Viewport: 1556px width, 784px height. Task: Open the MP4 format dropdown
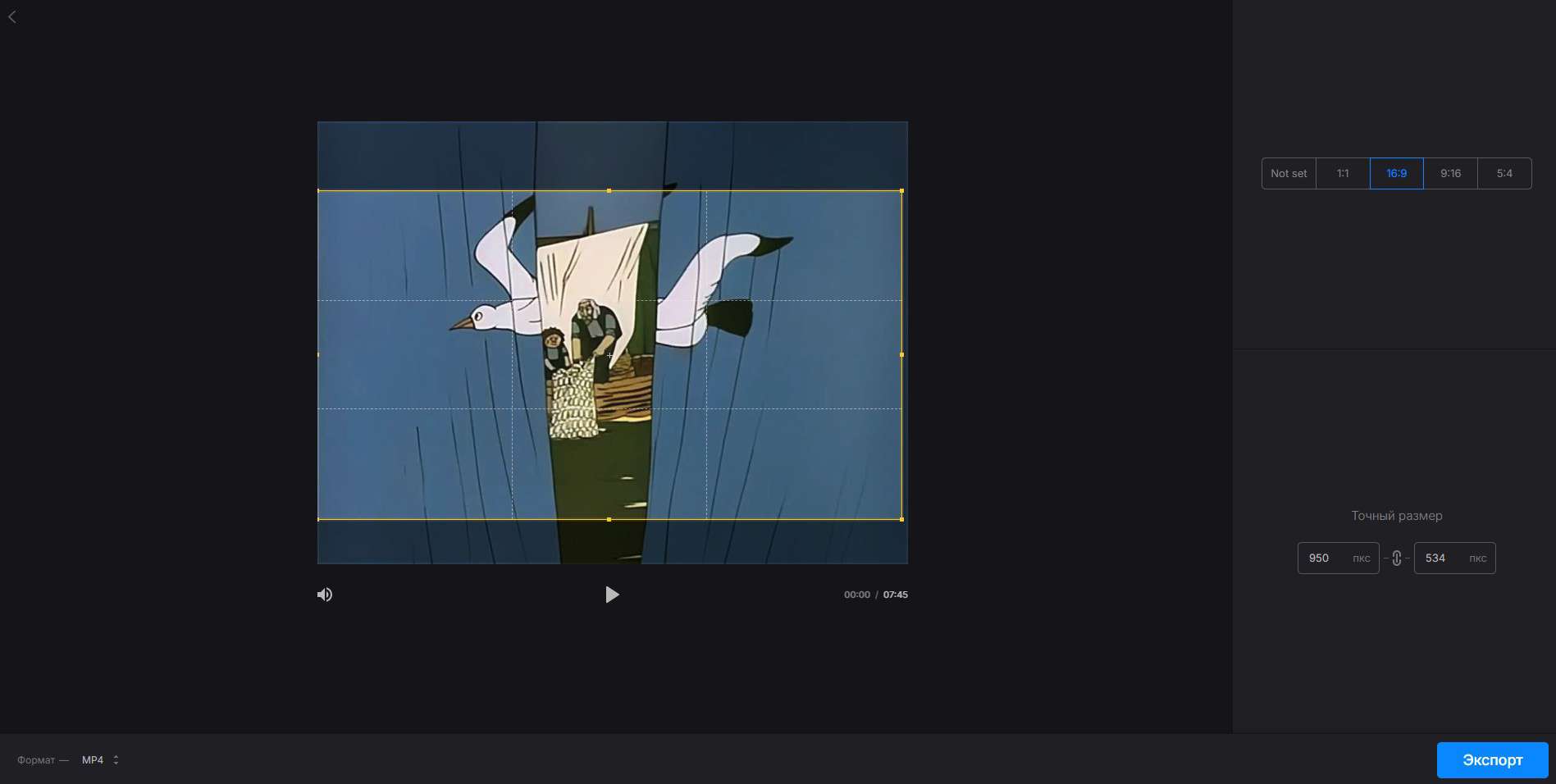(93, 760)
